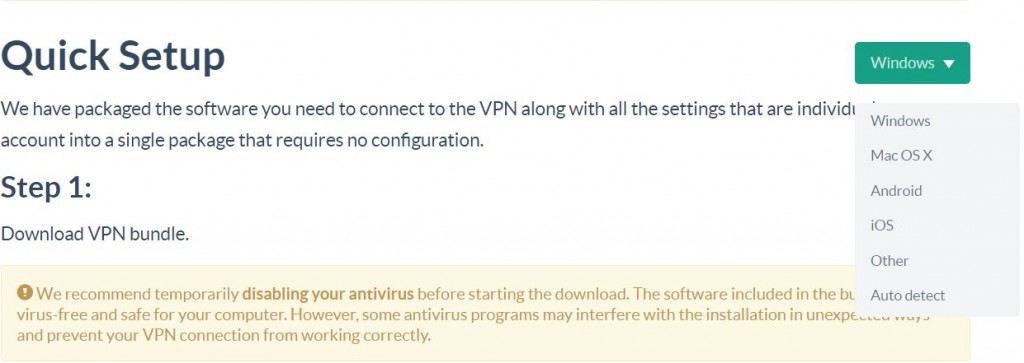This screenshot has height=363, width=1024.
Task: Click the exclamation warning icon in notice
Action: [x=25, y=292]
